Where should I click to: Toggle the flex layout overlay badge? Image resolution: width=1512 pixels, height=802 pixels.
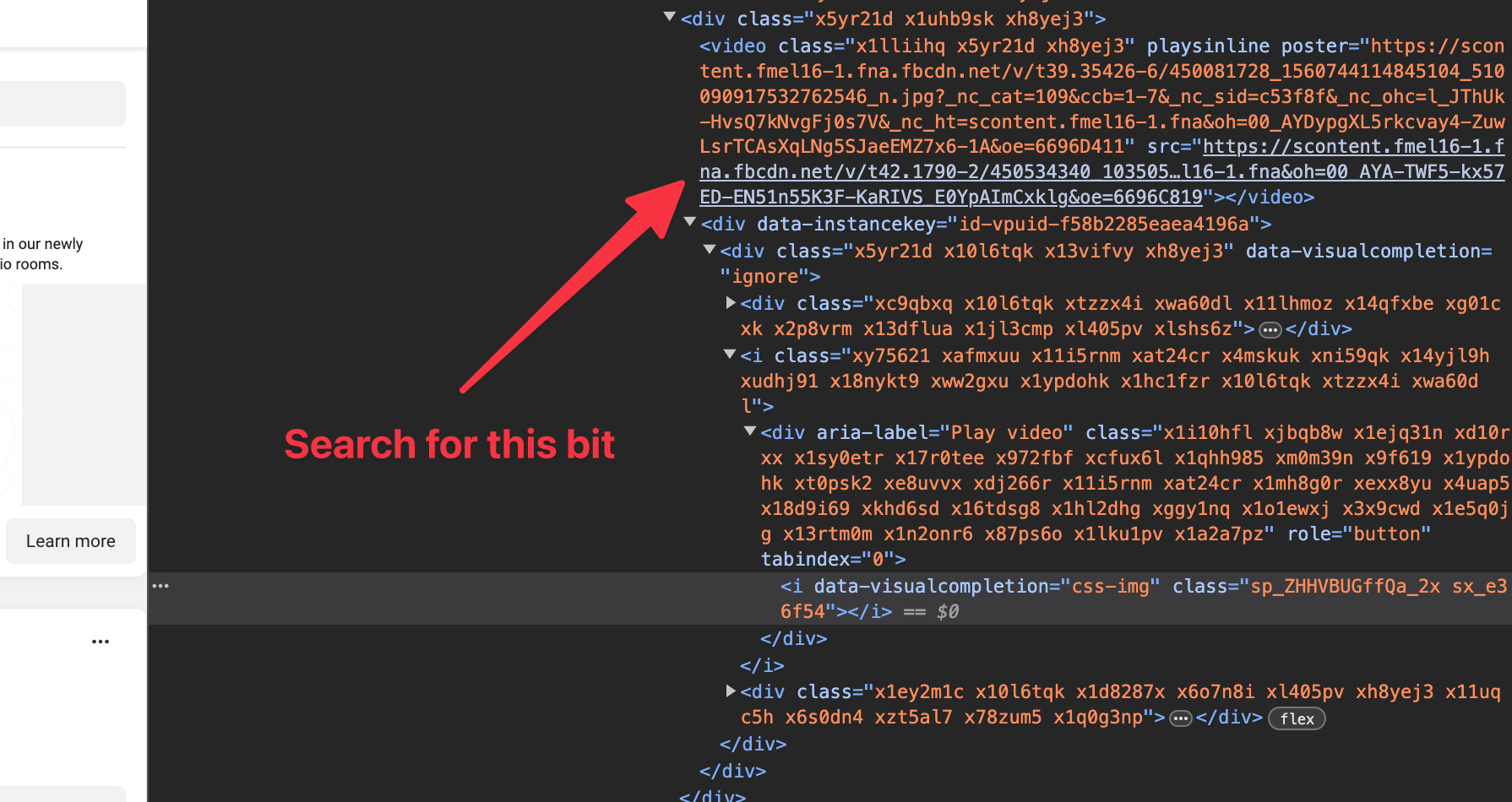pyautogui.click(x=1296, y=718)
